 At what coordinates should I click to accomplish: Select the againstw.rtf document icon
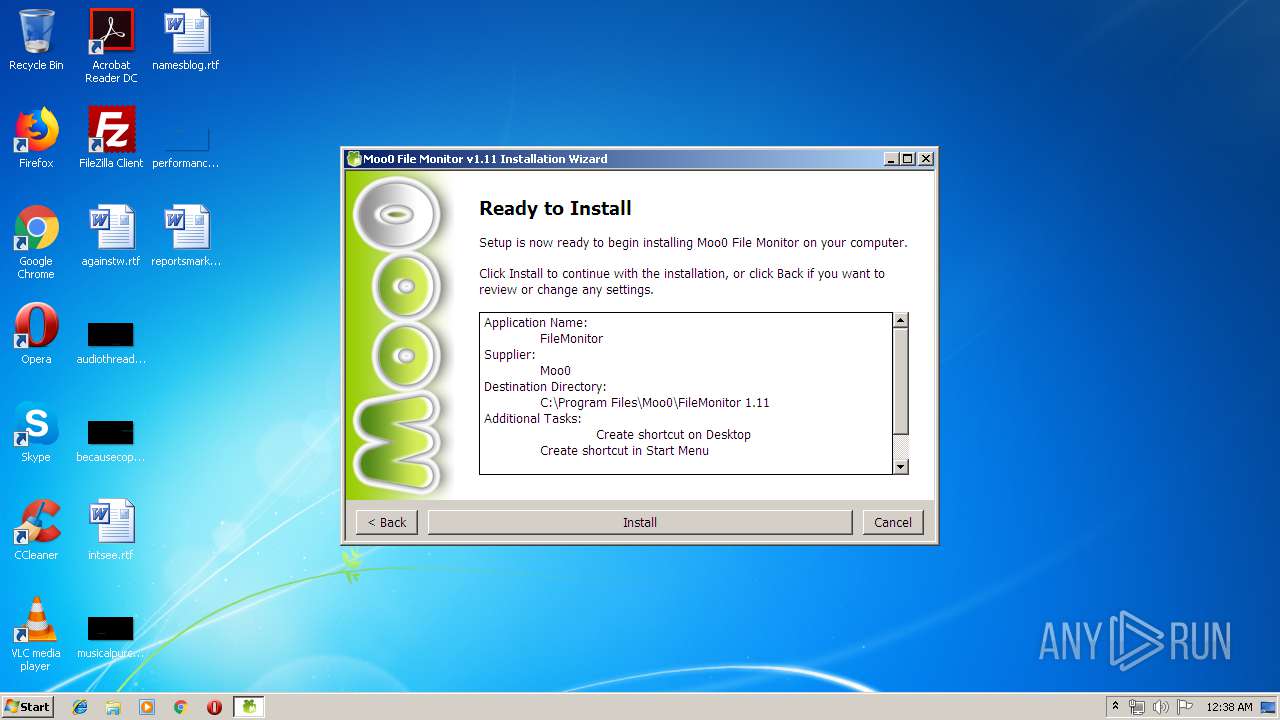111,236
